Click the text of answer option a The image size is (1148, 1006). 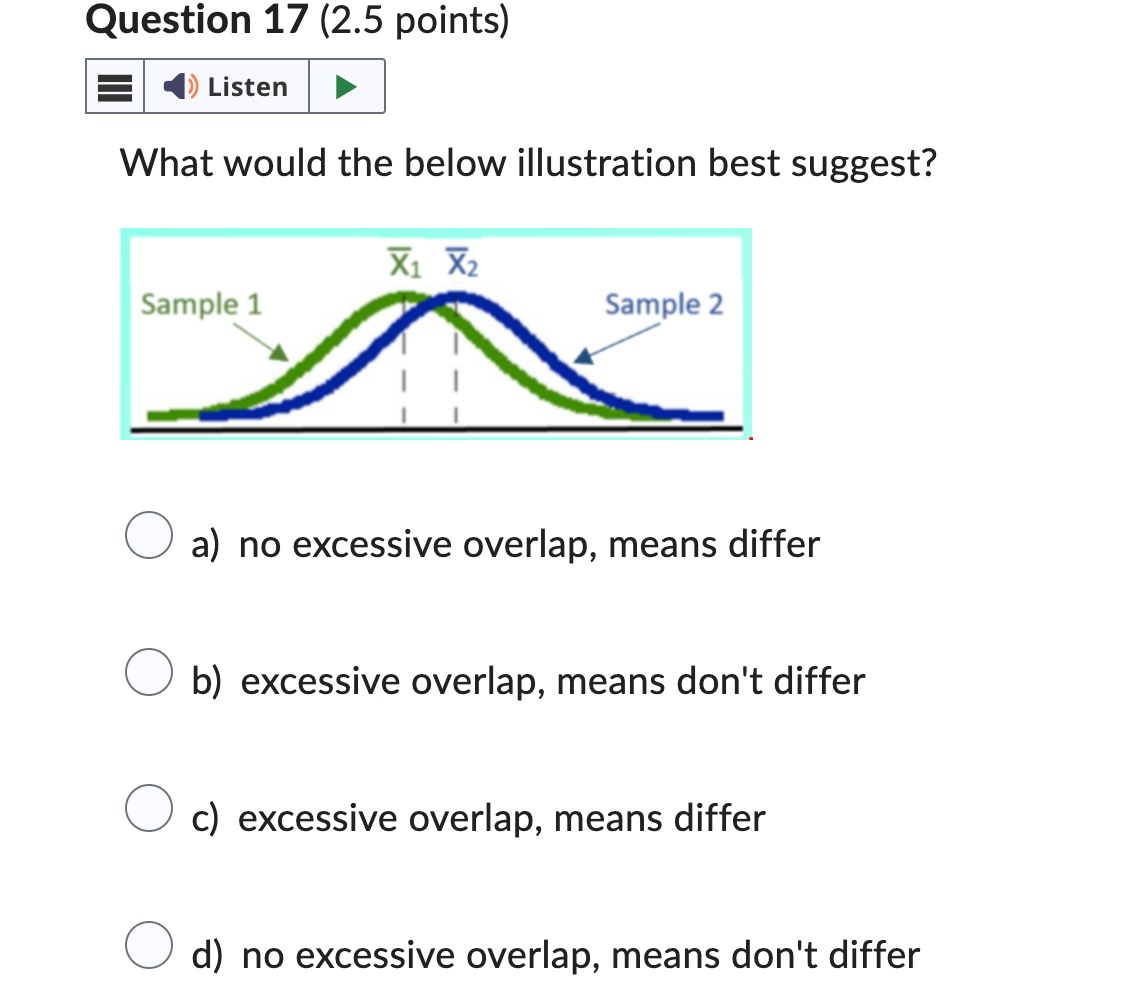[505, 544]
